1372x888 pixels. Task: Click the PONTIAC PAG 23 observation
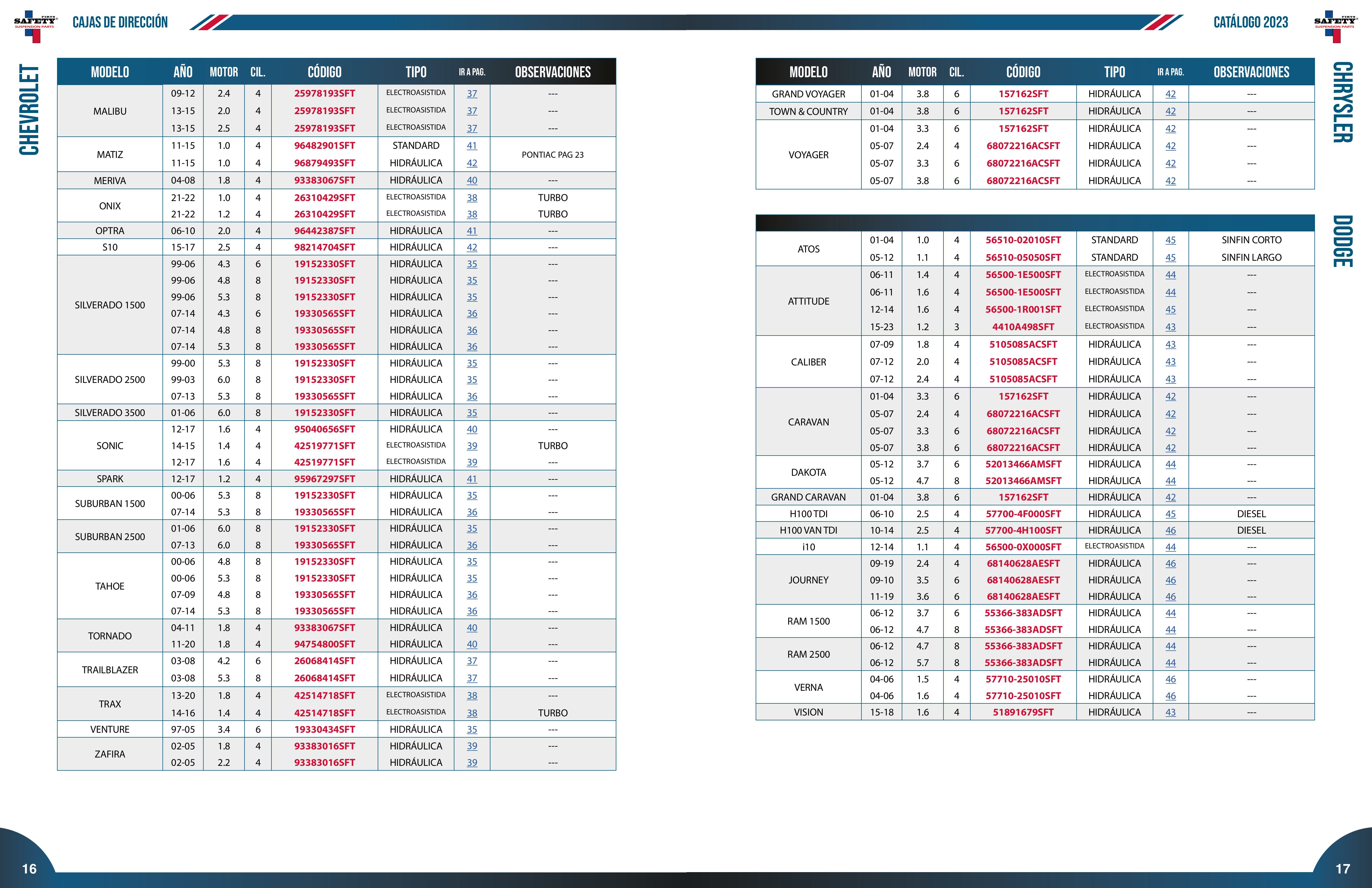553,154
